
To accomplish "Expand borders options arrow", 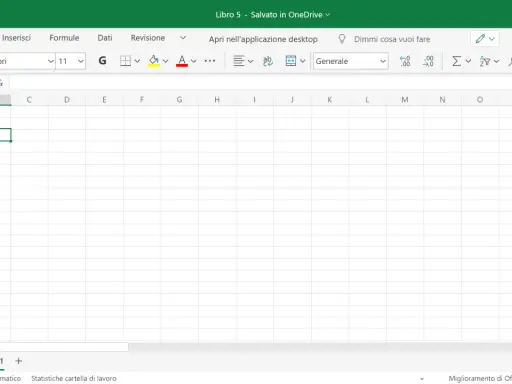I will click(137, 61).
